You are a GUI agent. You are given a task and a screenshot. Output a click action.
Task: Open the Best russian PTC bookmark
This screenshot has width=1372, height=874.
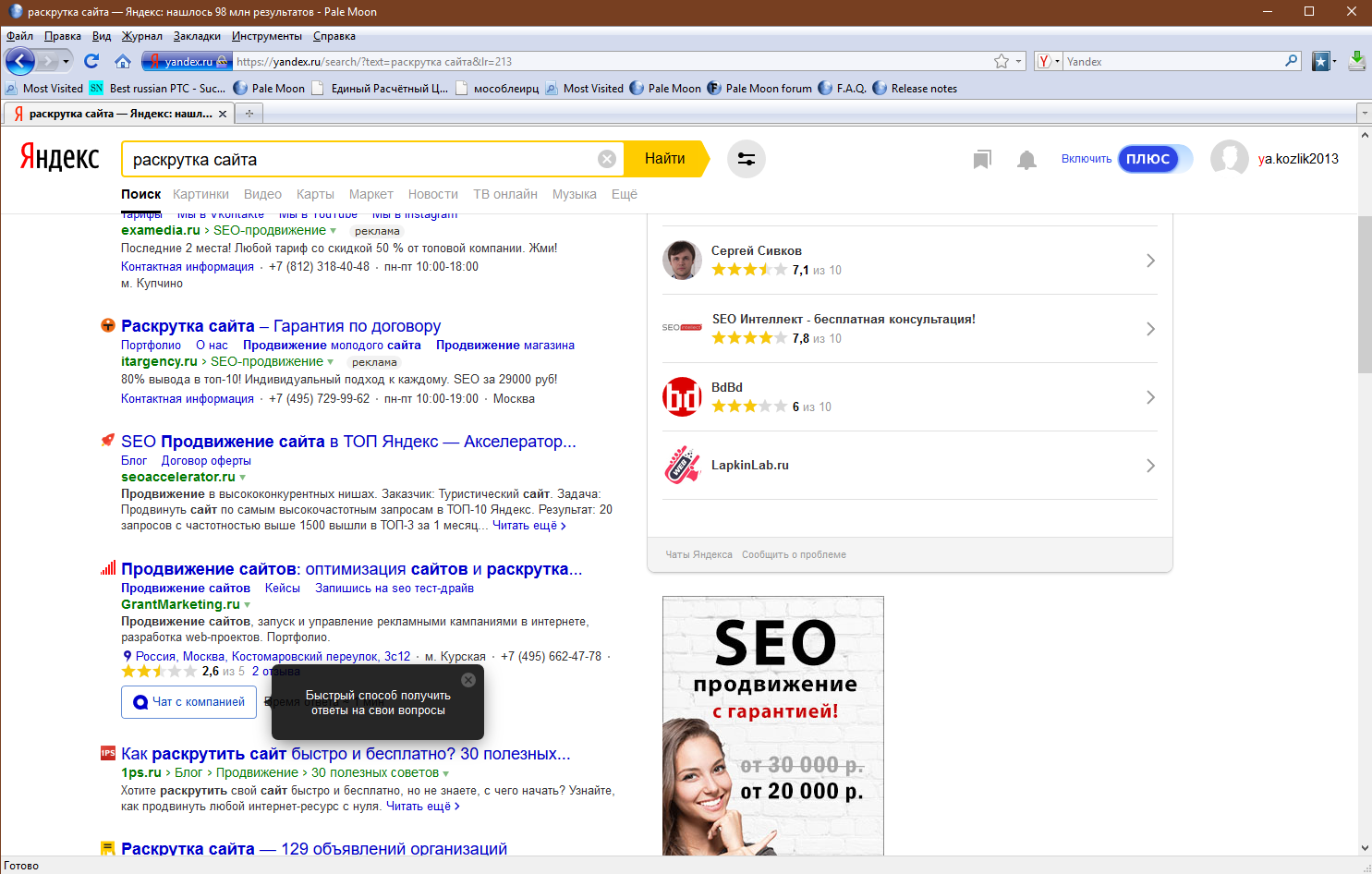click(157, 89)
